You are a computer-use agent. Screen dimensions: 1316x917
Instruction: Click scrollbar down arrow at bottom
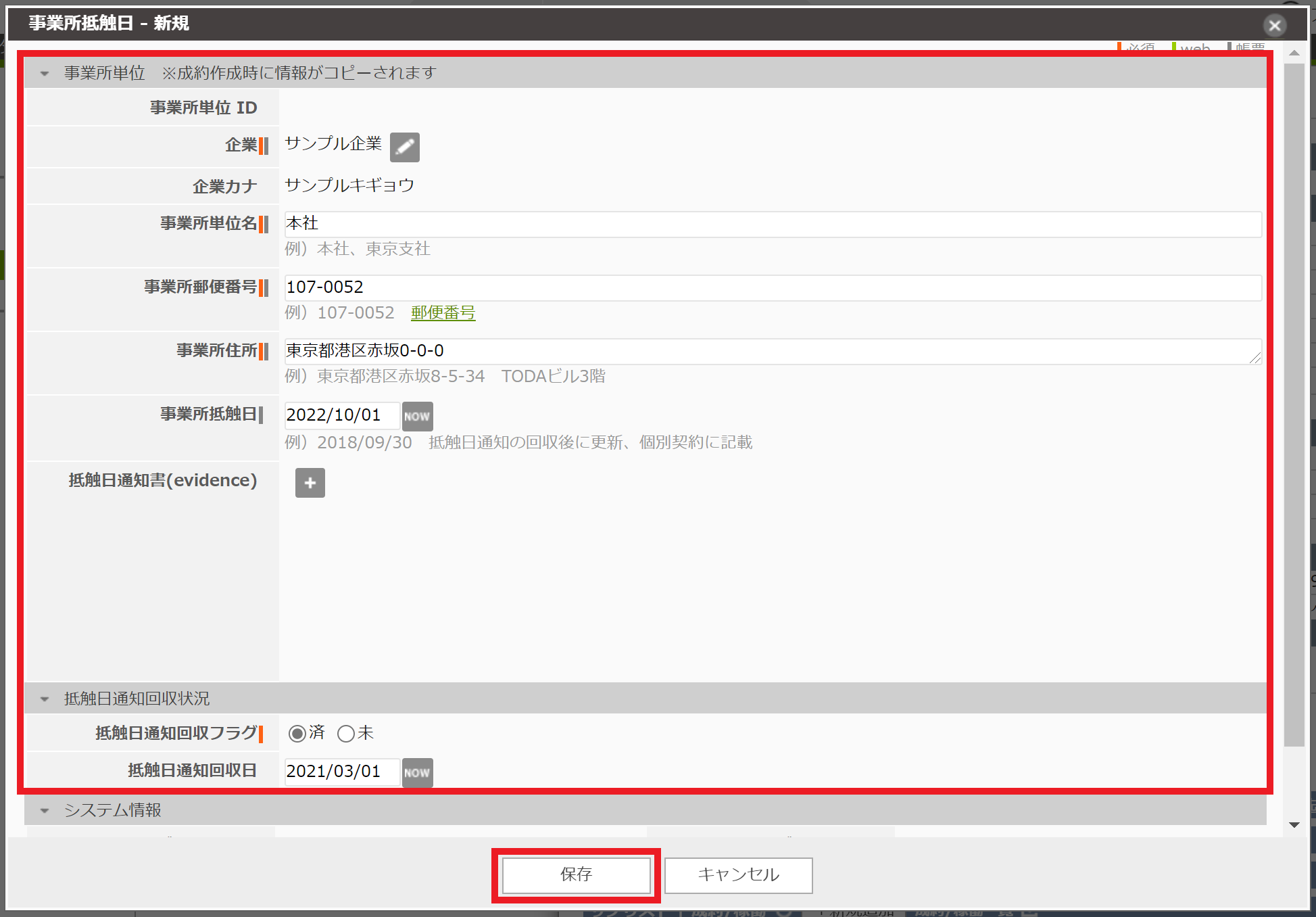coord(1294,824)
